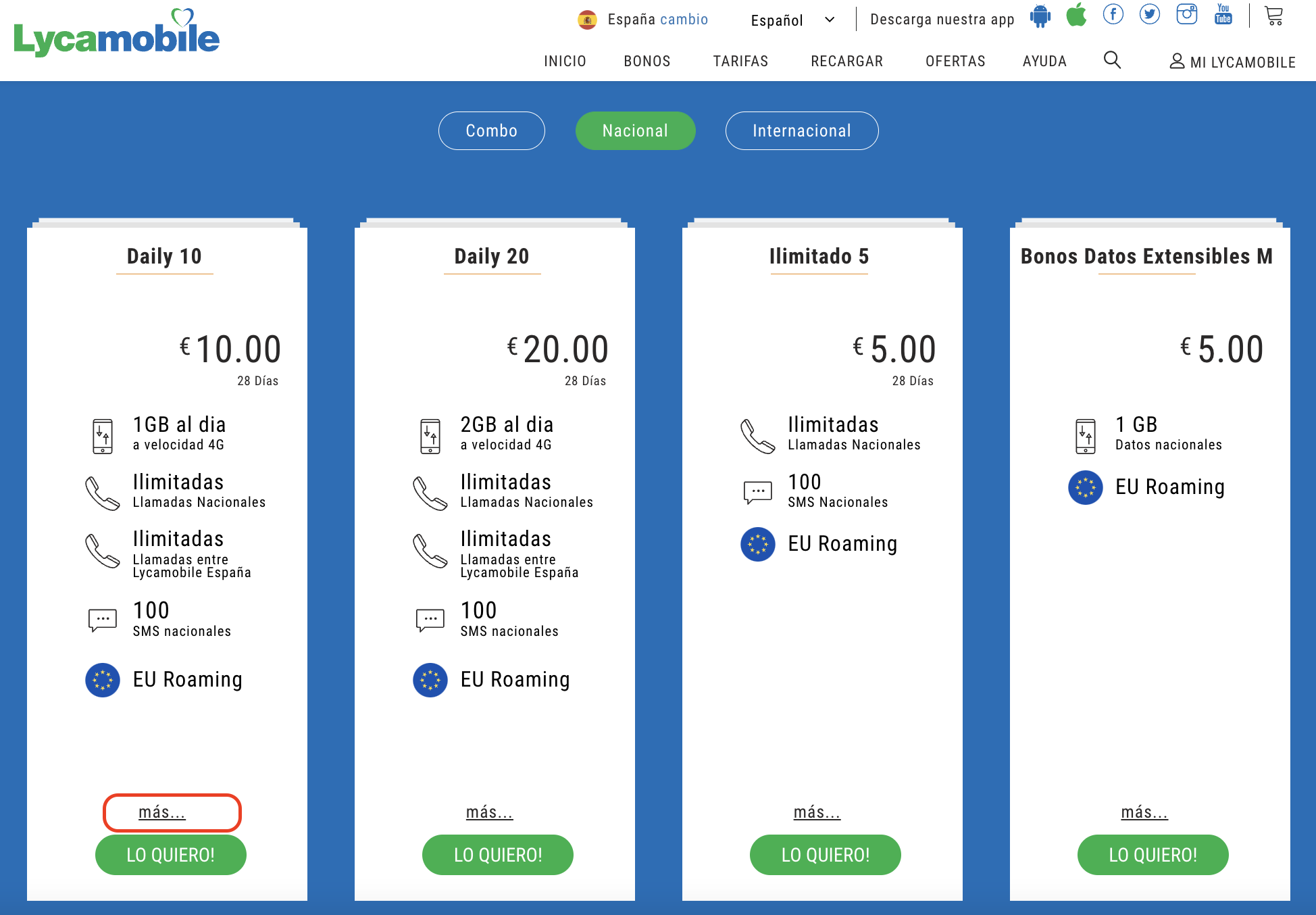Open the AYUDA menu
The width and height of the screenshot is (1316, 915).
tap(1044, 61)
